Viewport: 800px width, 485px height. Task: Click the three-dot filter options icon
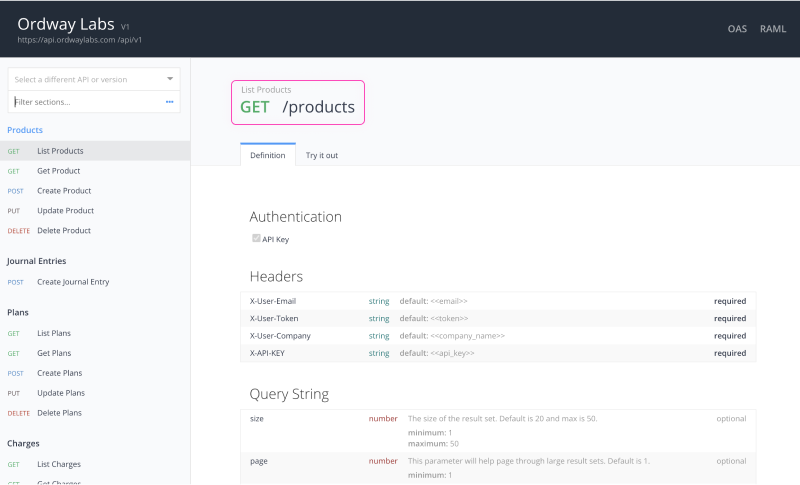tap(170, 102)
